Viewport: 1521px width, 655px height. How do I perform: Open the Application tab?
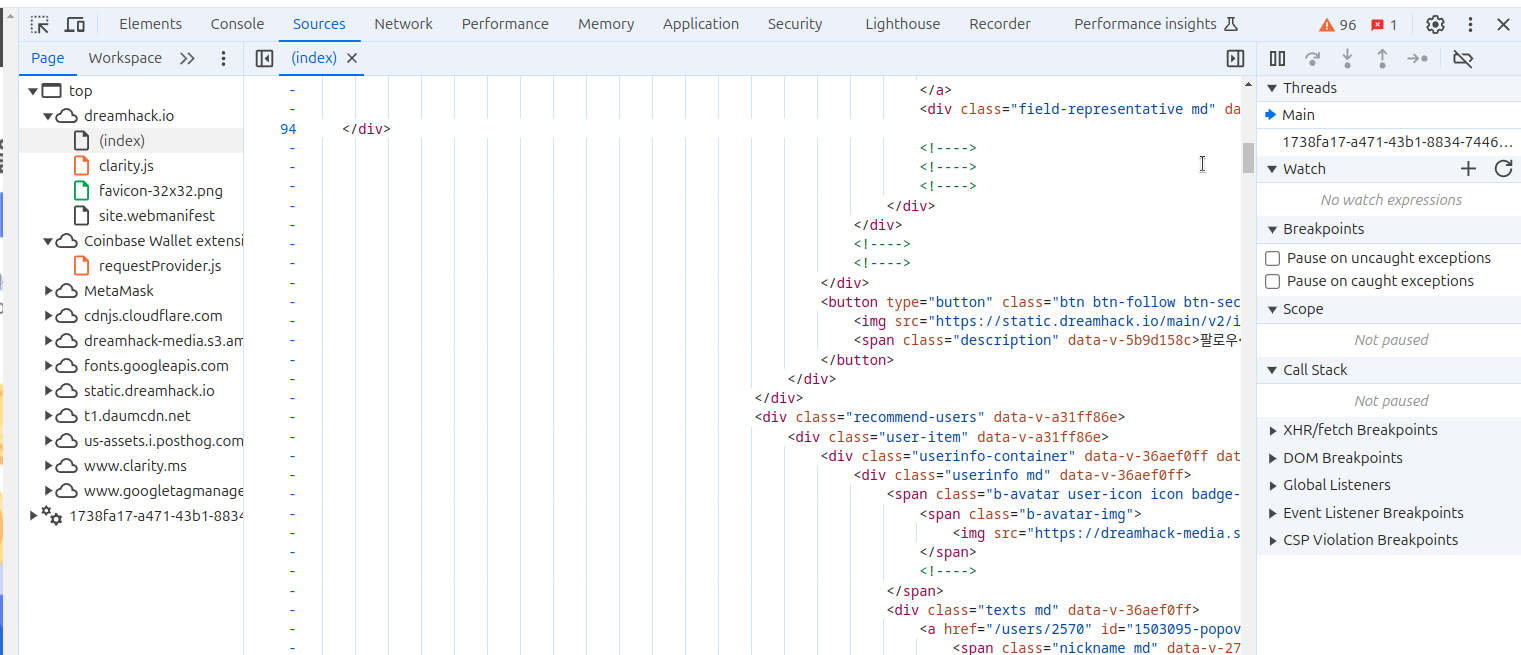tap(701, 24)
